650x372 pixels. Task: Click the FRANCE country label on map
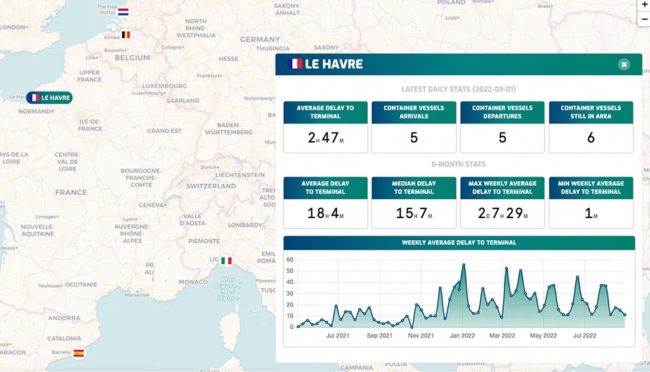coord(71,192)
